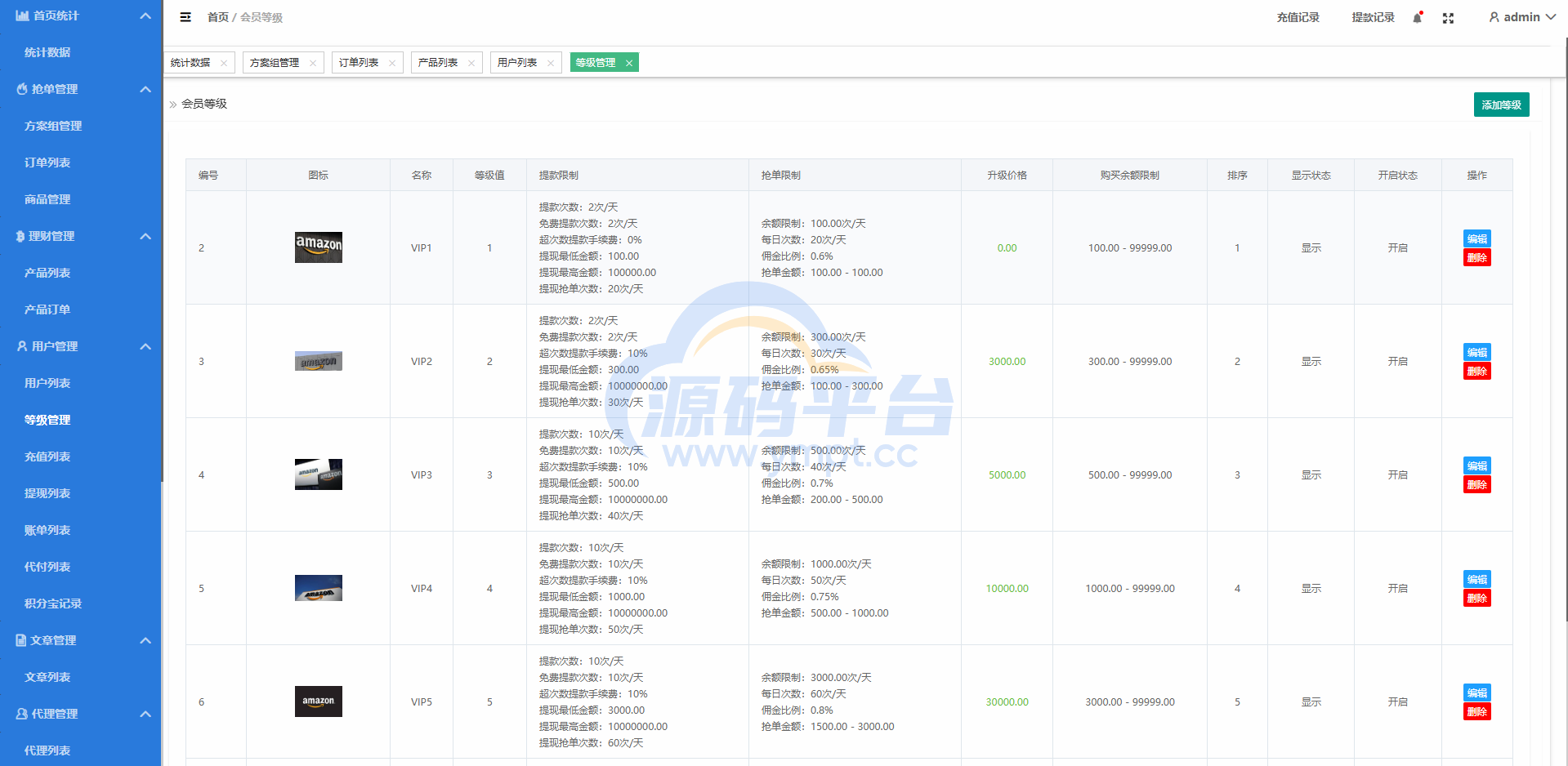Open 代付列表 in the sidebar
The image size is (1568, 766).
point(47,567)
